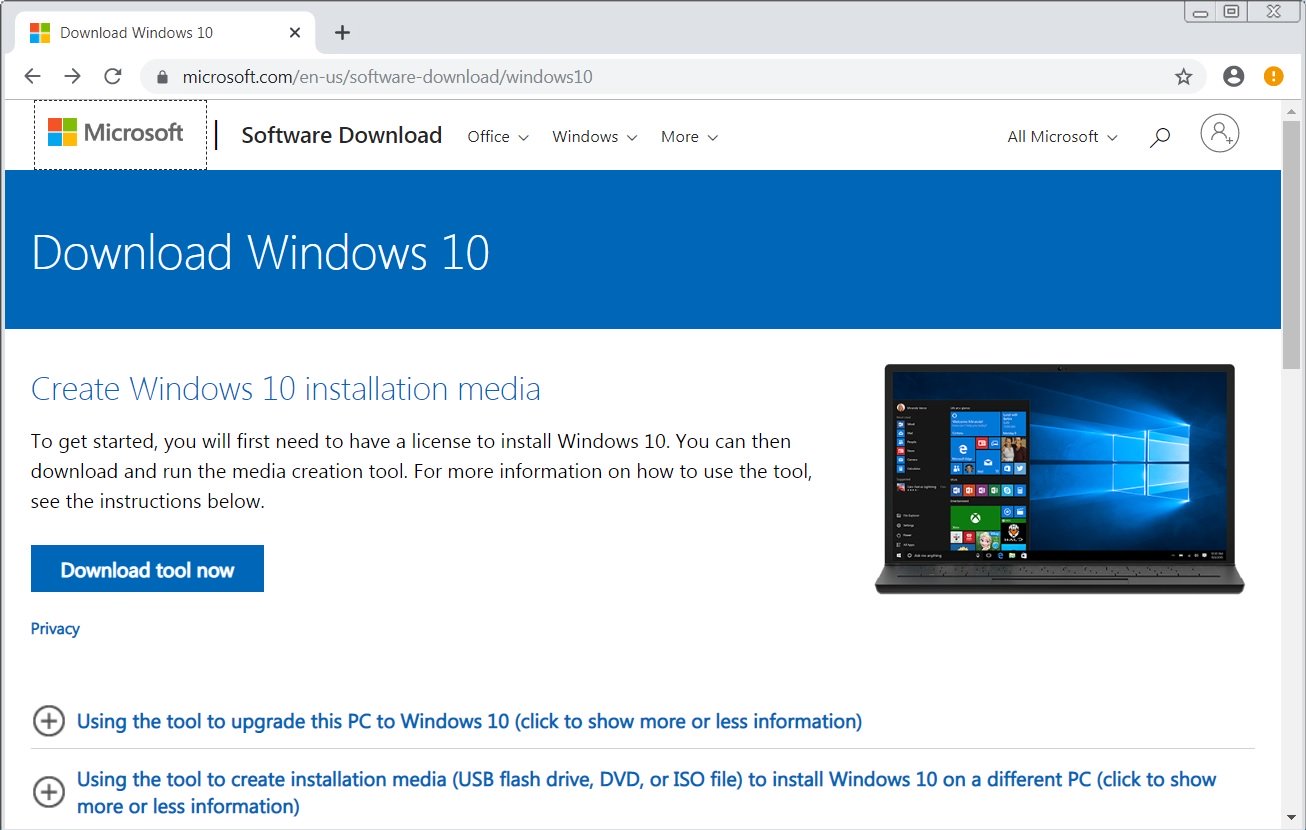Open the site search magnifier icon
The image size is (1306, 830).
coord(1160,137)
